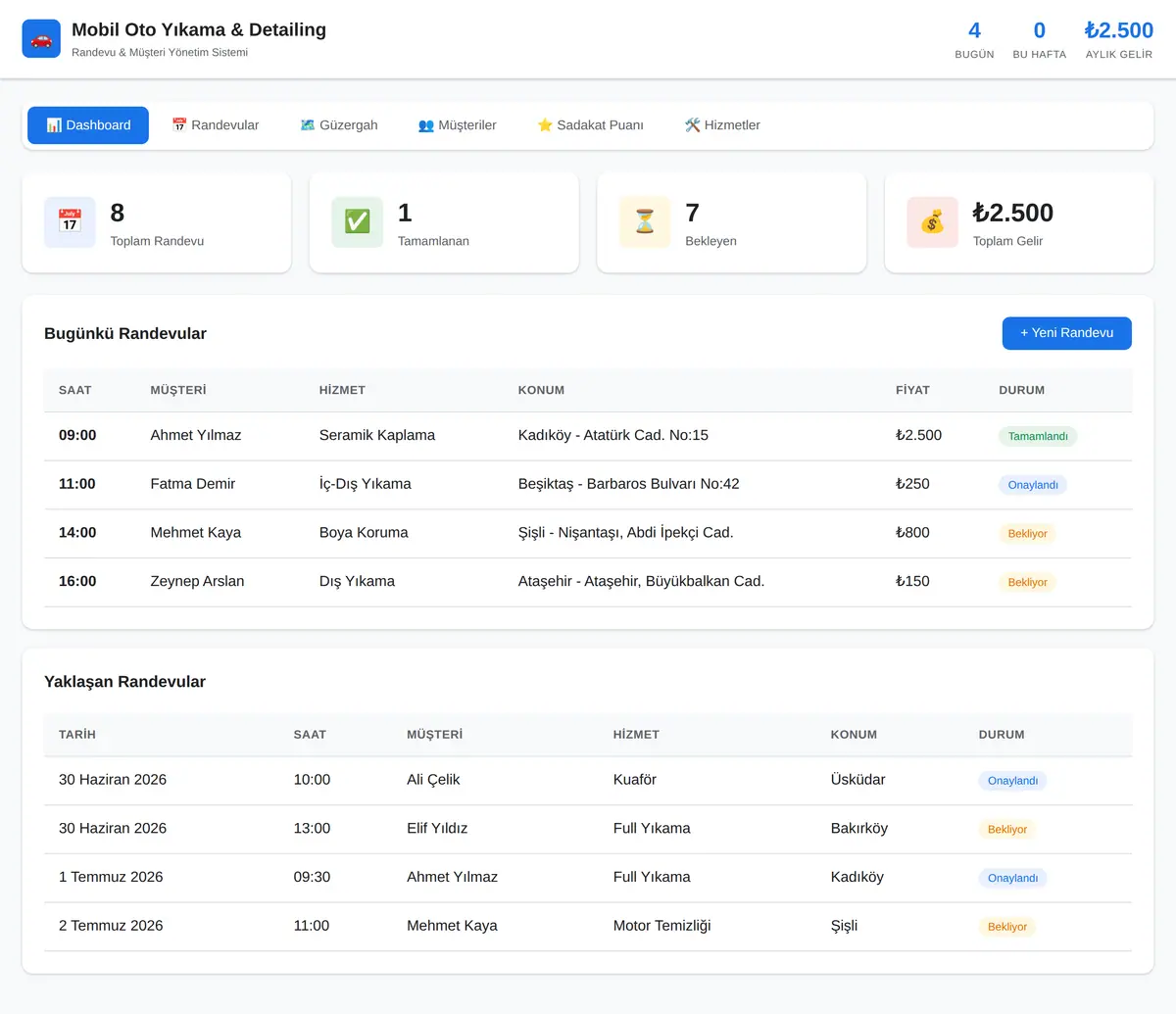Switch to the Randevular tab
The width and height of the screenshot is (1176, 1014).
pos(216,125)
